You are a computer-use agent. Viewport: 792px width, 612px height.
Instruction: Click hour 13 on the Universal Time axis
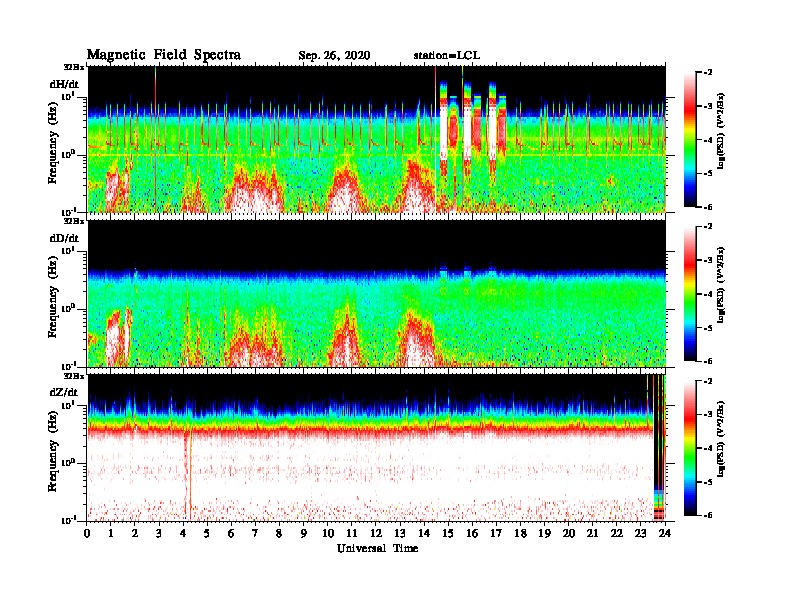tap(400, 534)
